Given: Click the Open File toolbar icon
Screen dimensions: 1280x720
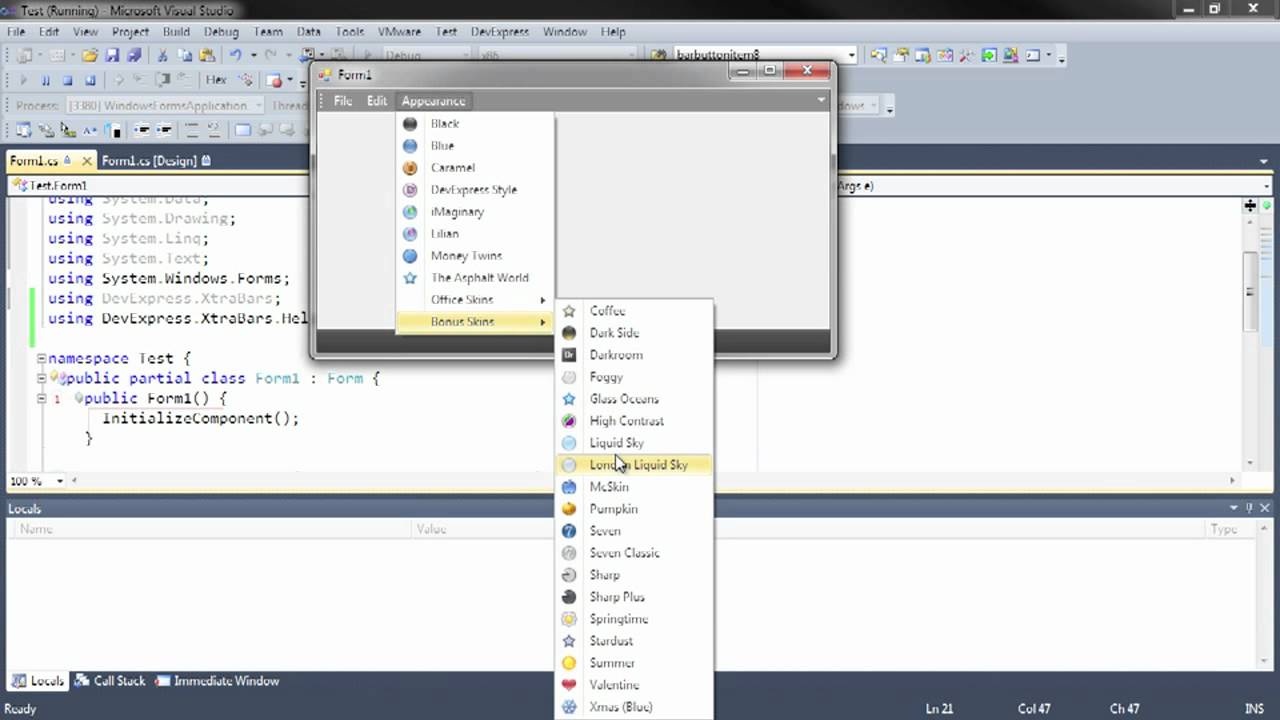Looking at the screenshot, I should point(90,55).
